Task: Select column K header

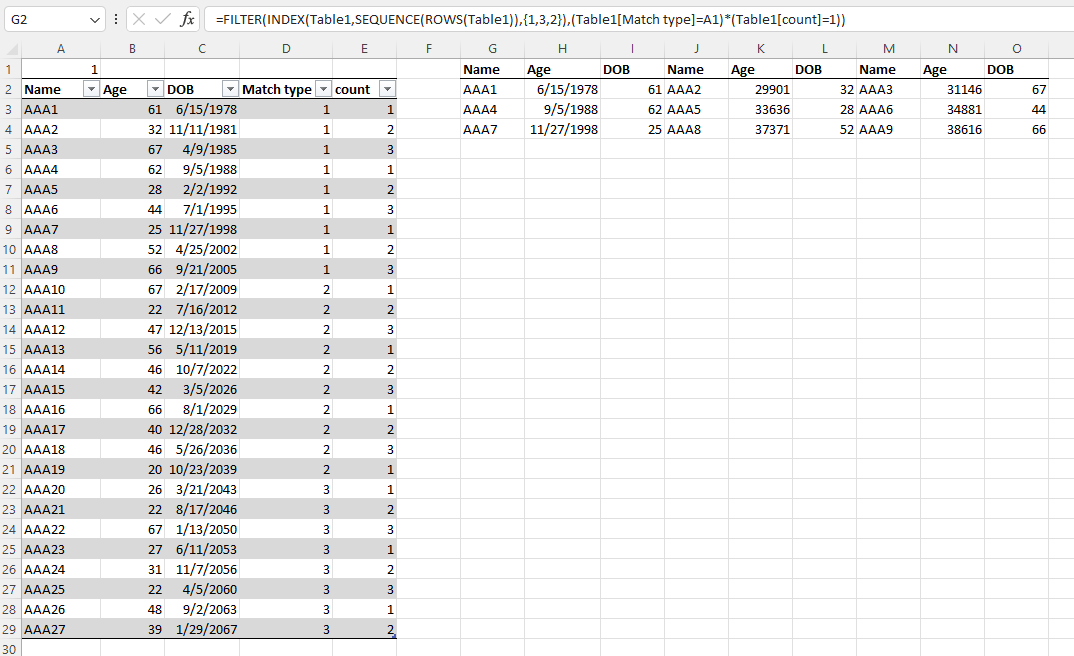Action: (x=760, y=49)
